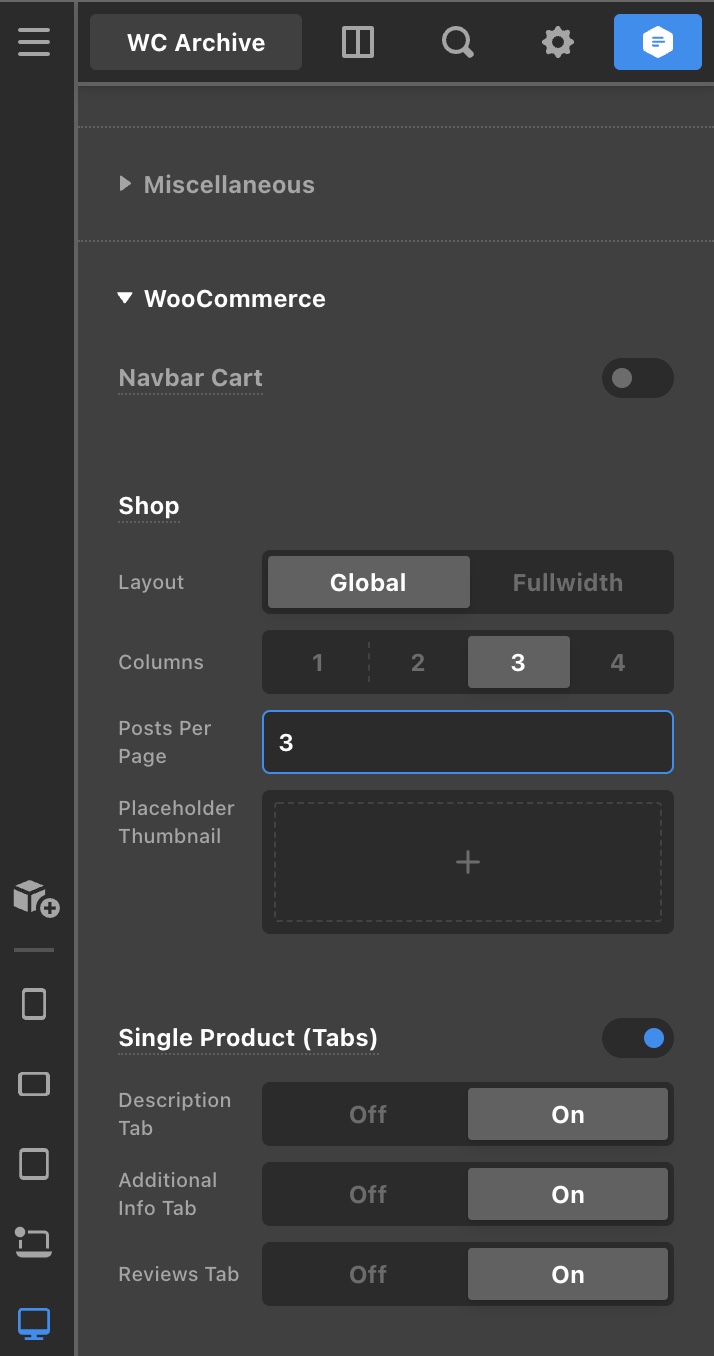Switch to the portrait tablet preview icon
This screenshot has width=714, height=1356.
(x=34, y=1163)
